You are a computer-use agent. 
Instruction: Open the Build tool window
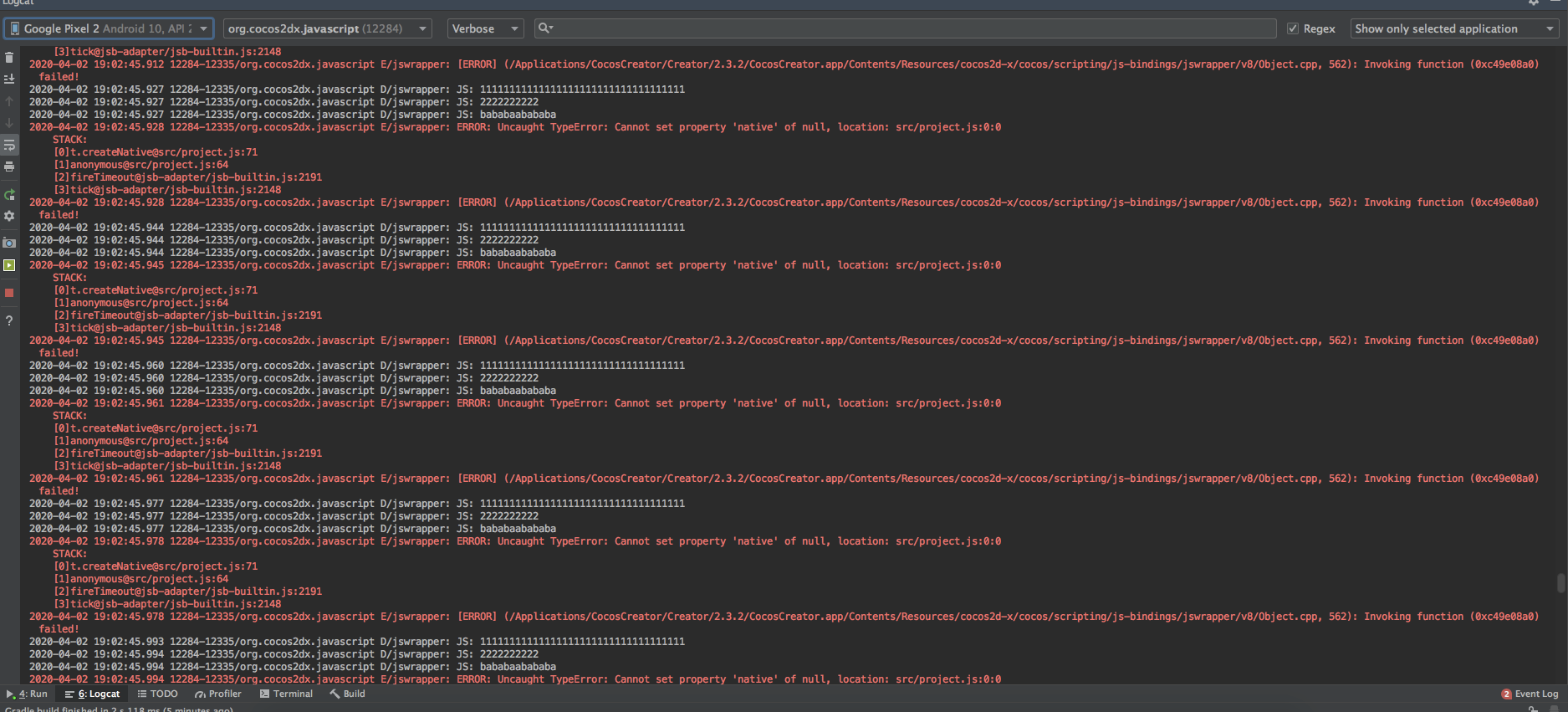pyautogui.click(x=347, y=694)
